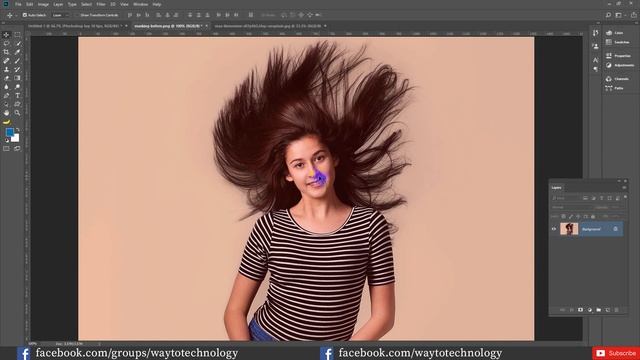Image resolution: width=640 pixels, height=360 pixels.
Task: Select the Healing Brush tool
Action: click(x=6, y=61)
